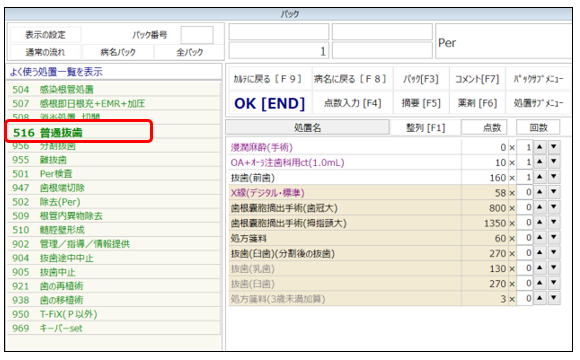This screenshot has width=580, height=360.
Task: Increase count for 処方箋料(3歳未満加算)
Action: click(x=540, y=299)
